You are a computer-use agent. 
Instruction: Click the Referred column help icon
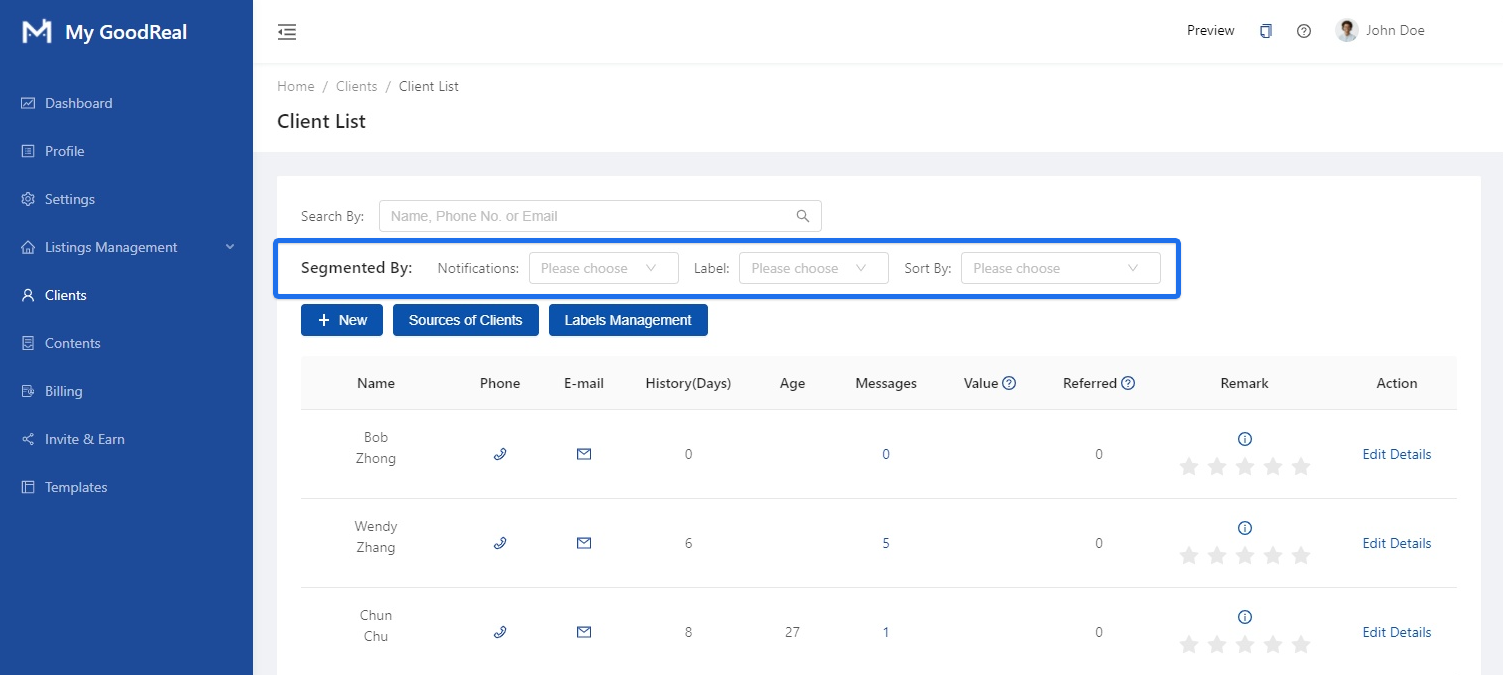[x=1128, y=383]
